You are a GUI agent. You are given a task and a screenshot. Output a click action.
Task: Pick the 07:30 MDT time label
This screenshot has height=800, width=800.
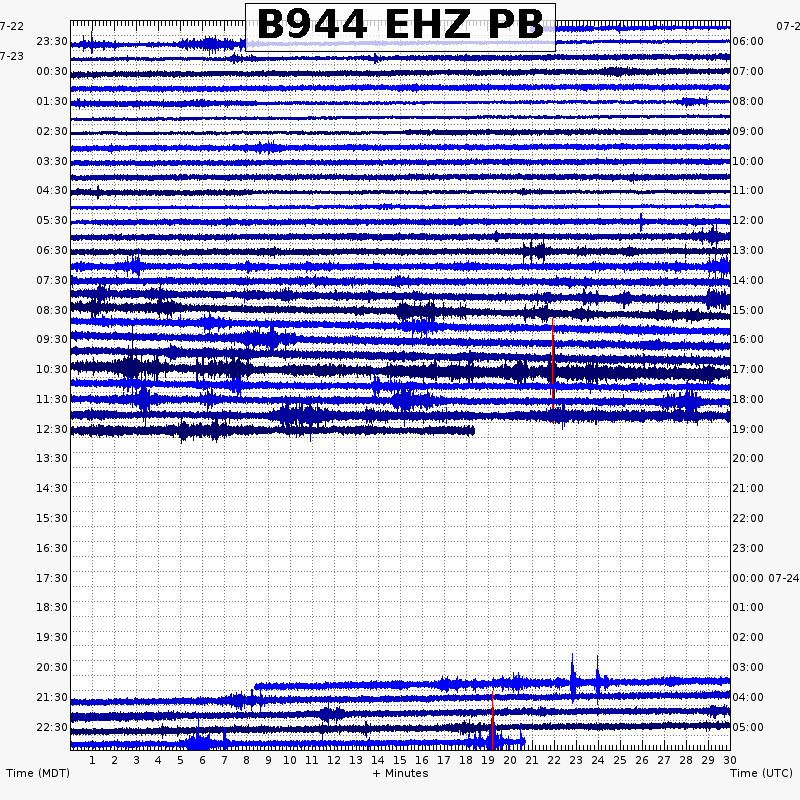tap(52, 281)
